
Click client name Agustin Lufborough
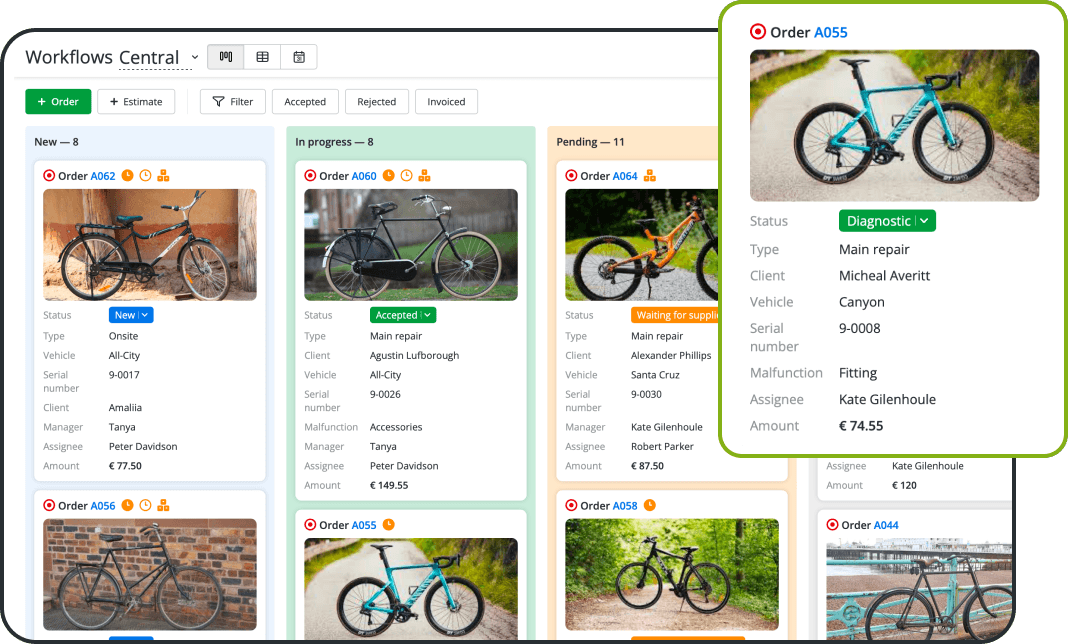pyautogui.click(x=414, y=355)
